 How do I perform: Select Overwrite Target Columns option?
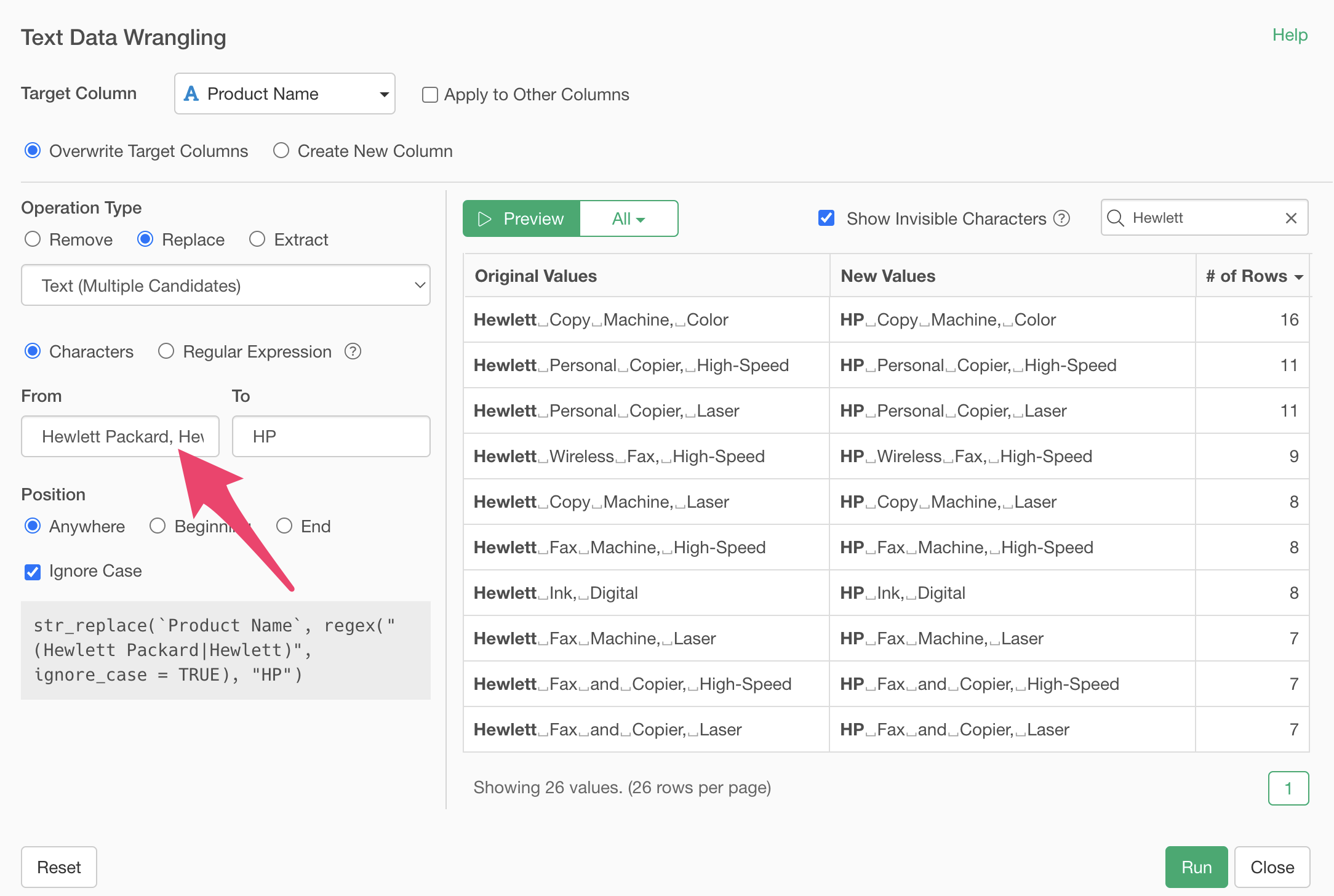point(33,151)
